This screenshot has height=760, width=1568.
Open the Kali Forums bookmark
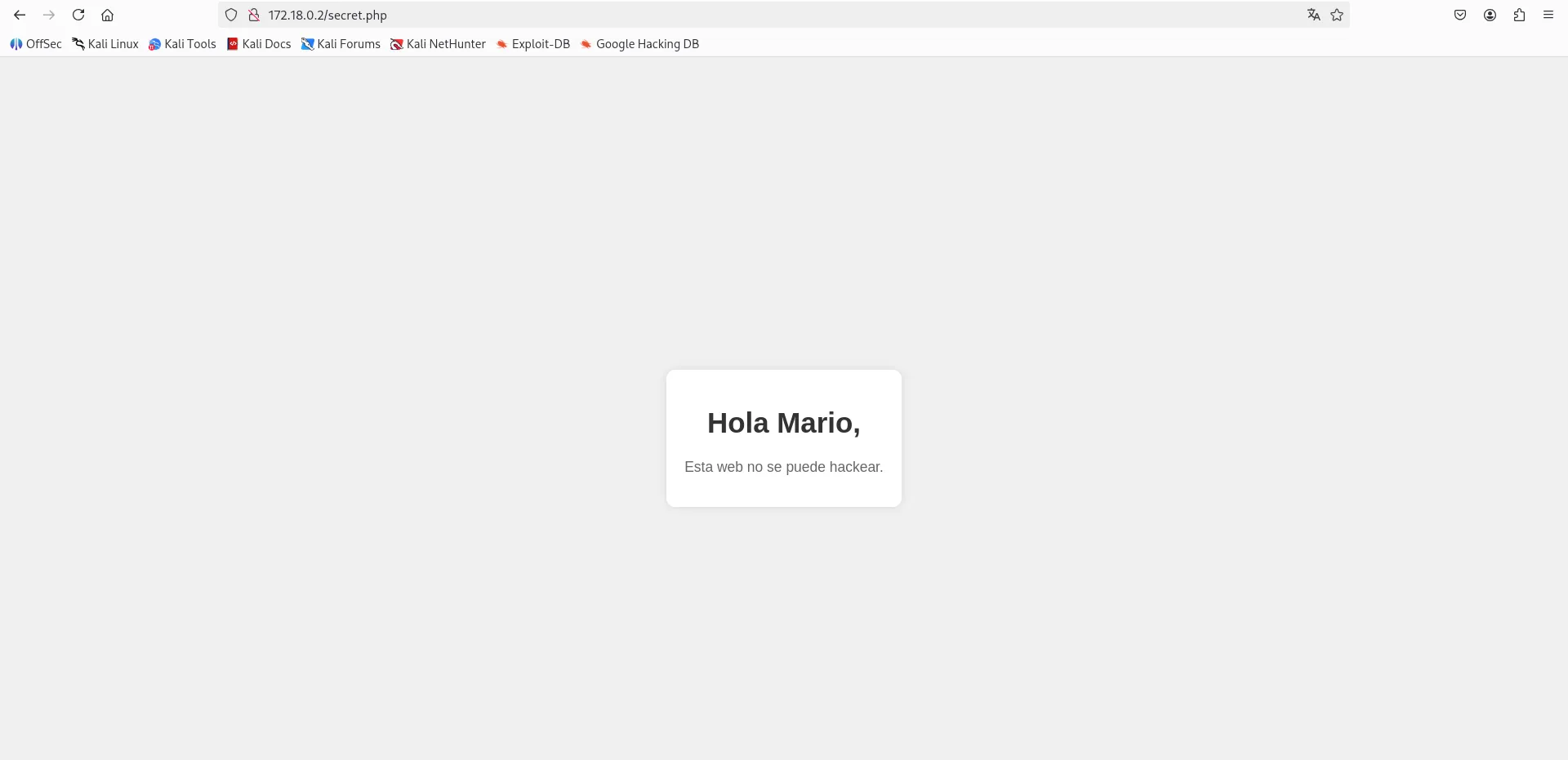[x=341, y=44]
